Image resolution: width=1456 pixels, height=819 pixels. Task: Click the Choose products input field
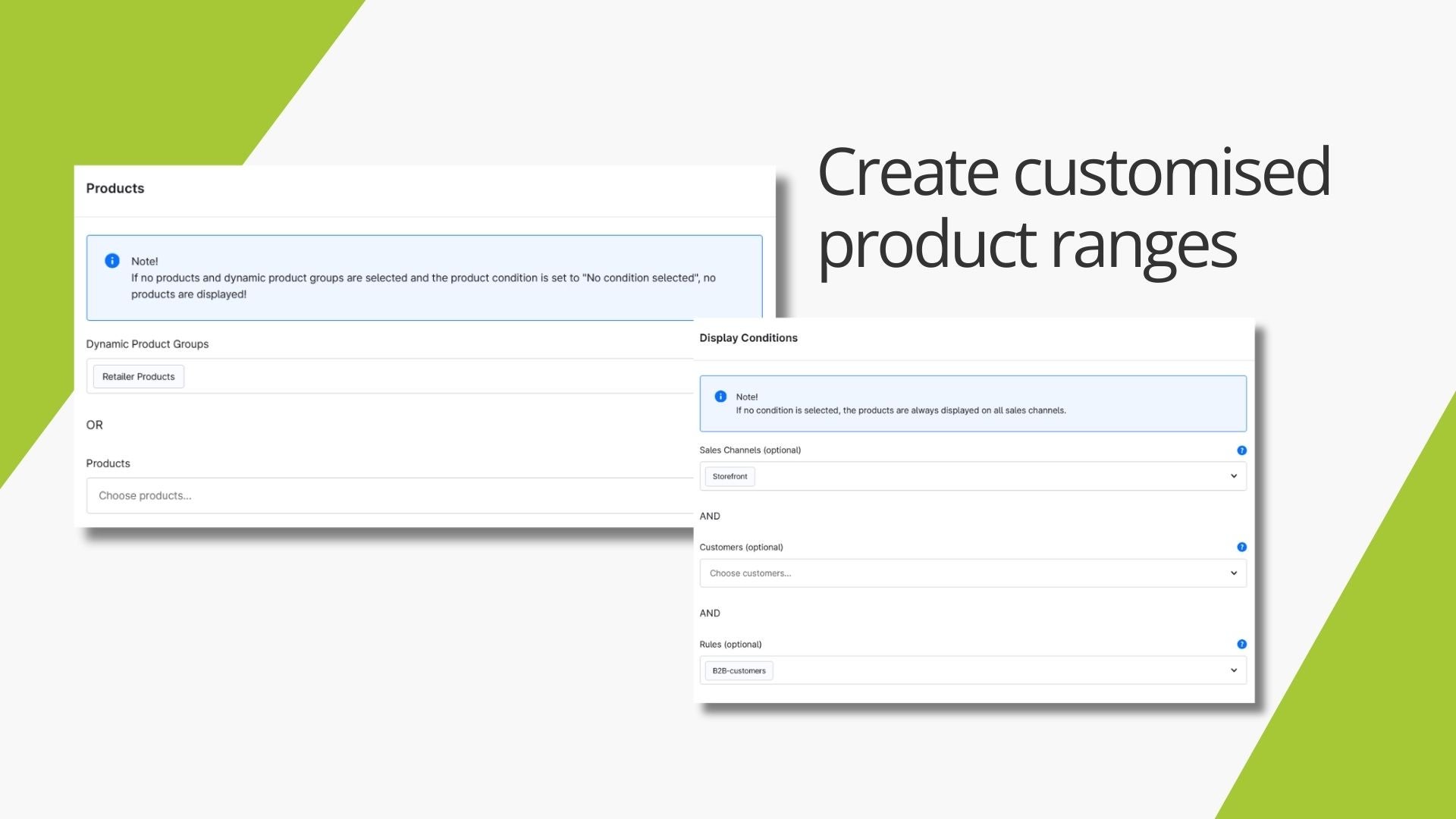(x=379, y=496)
